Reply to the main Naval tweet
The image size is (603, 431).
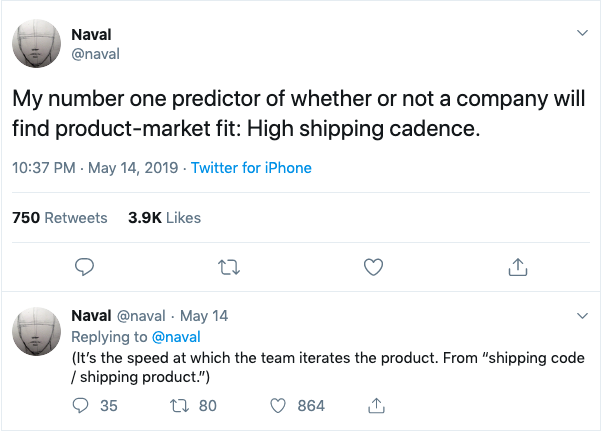(85, 267)
